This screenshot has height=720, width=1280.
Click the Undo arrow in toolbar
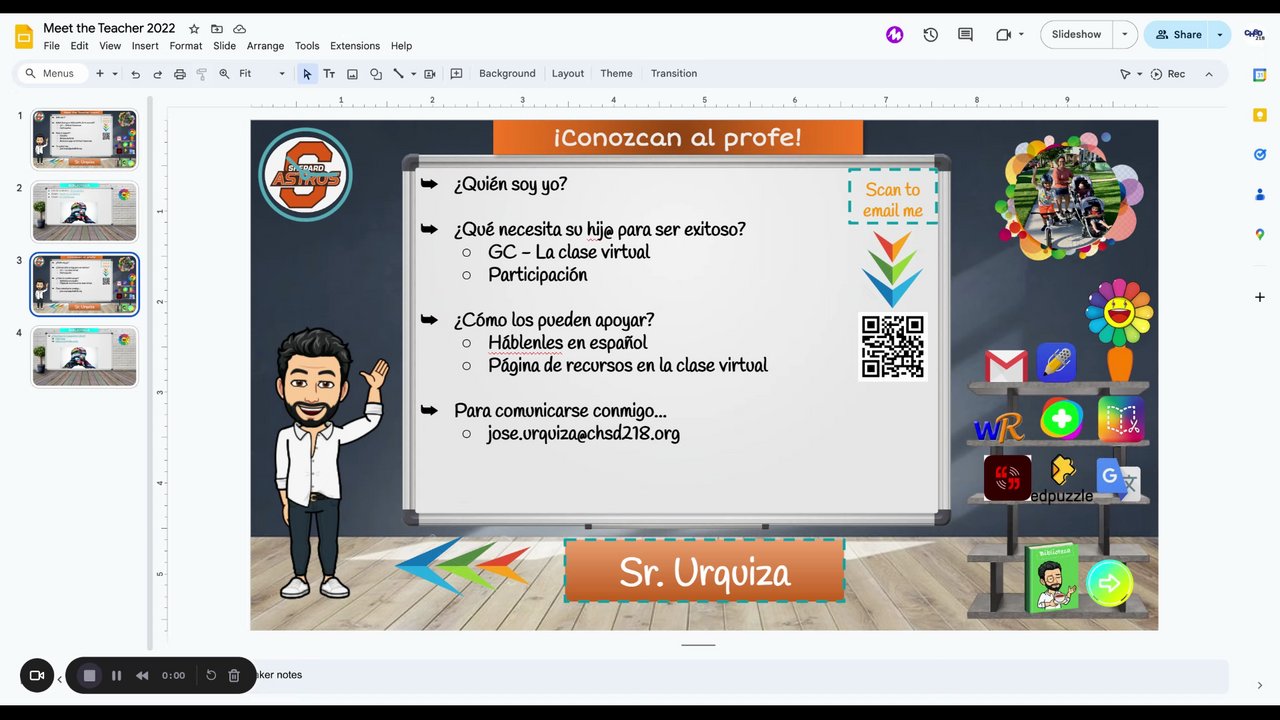135,74
